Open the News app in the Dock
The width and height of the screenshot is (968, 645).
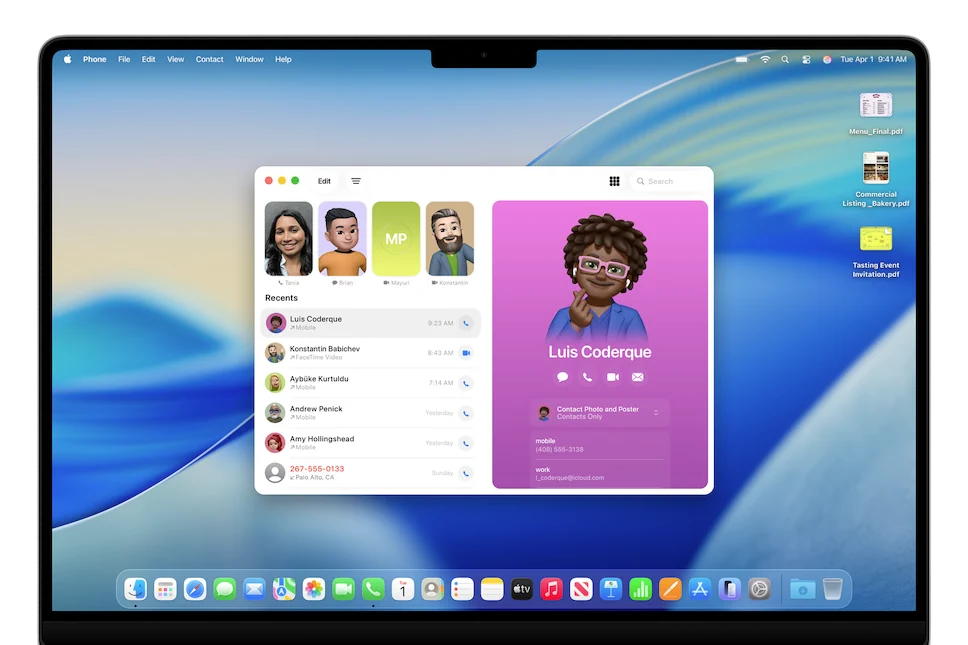[581, 589]
